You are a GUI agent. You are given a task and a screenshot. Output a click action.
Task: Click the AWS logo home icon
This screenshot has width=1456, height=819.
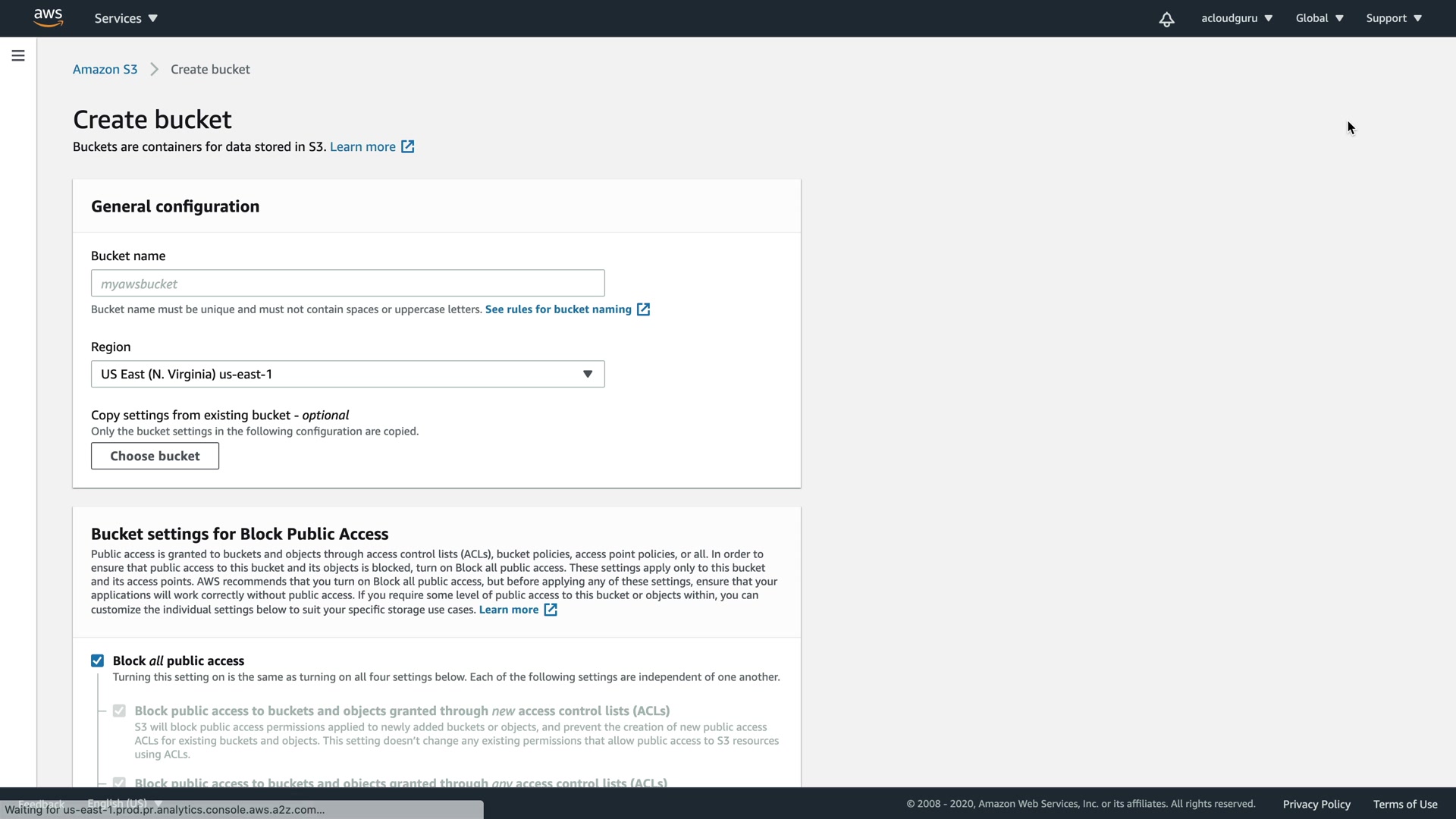tap(48, 18)
